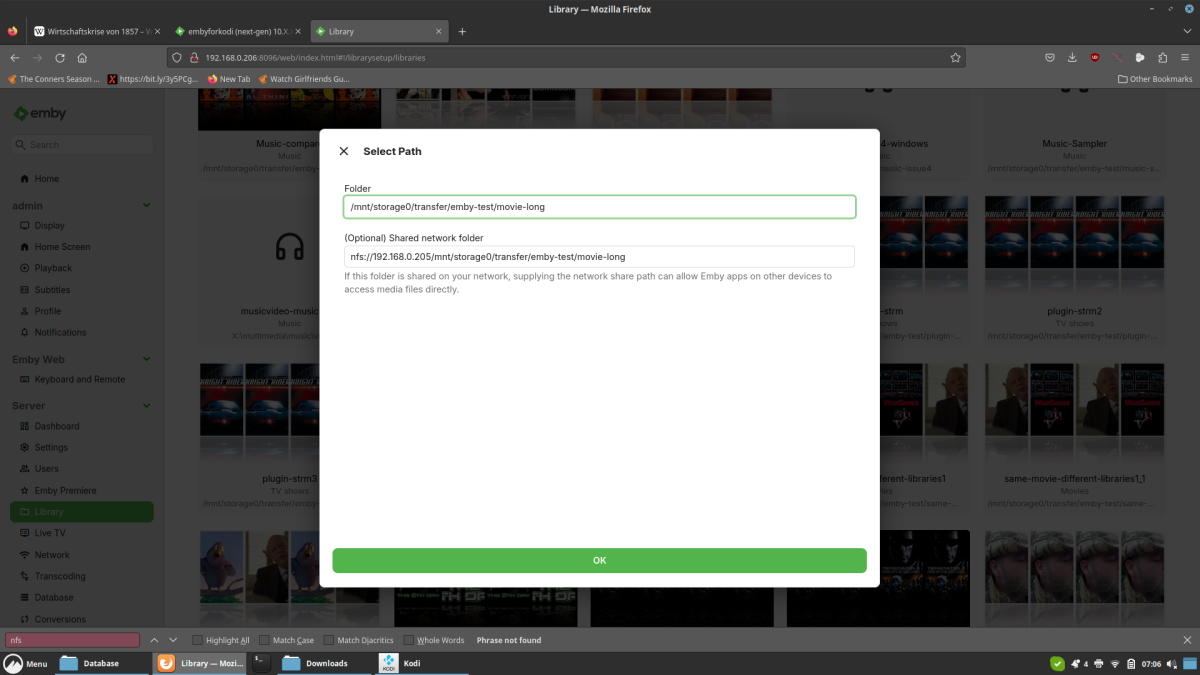Screen dimensions: 1200x675
Task: Click the green OK button
Action: tap(599, 560)
